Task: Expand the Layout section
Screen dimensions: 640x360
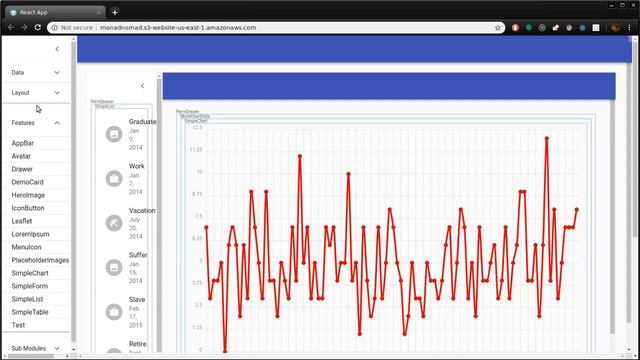Action: (36, 93)
